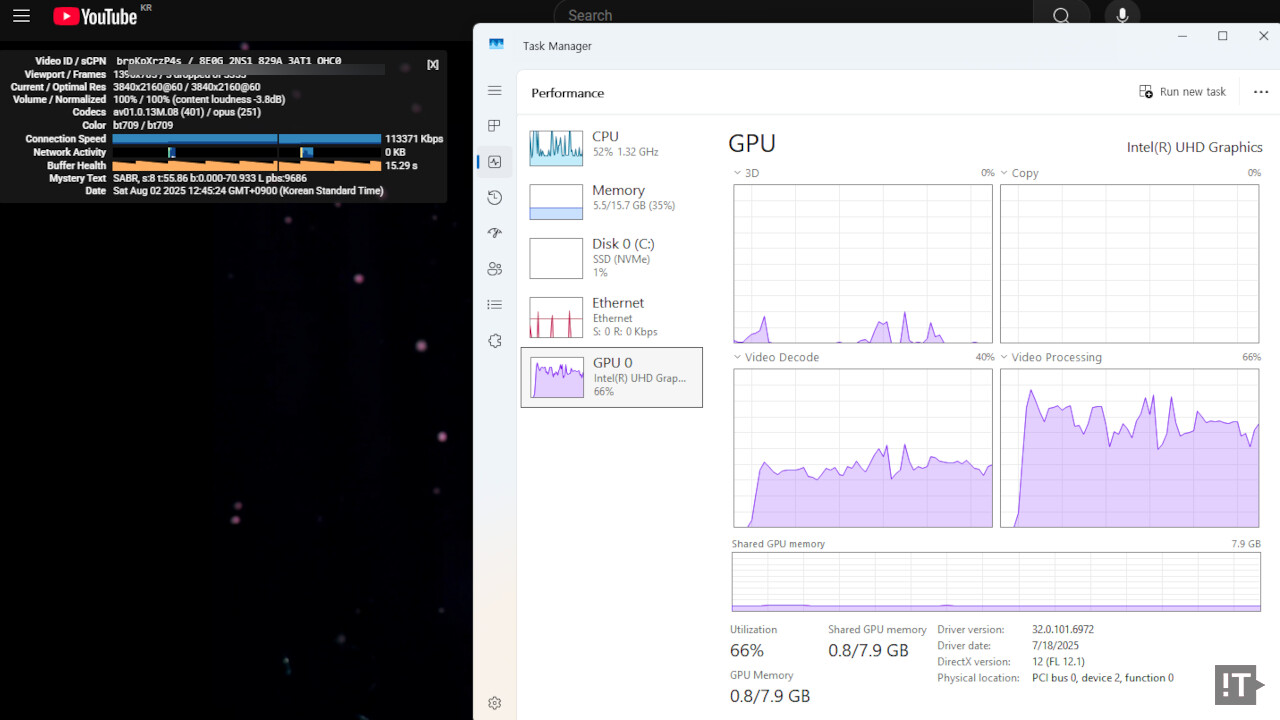
Task: Switch to the Users page icon
Action: point(494,269)
